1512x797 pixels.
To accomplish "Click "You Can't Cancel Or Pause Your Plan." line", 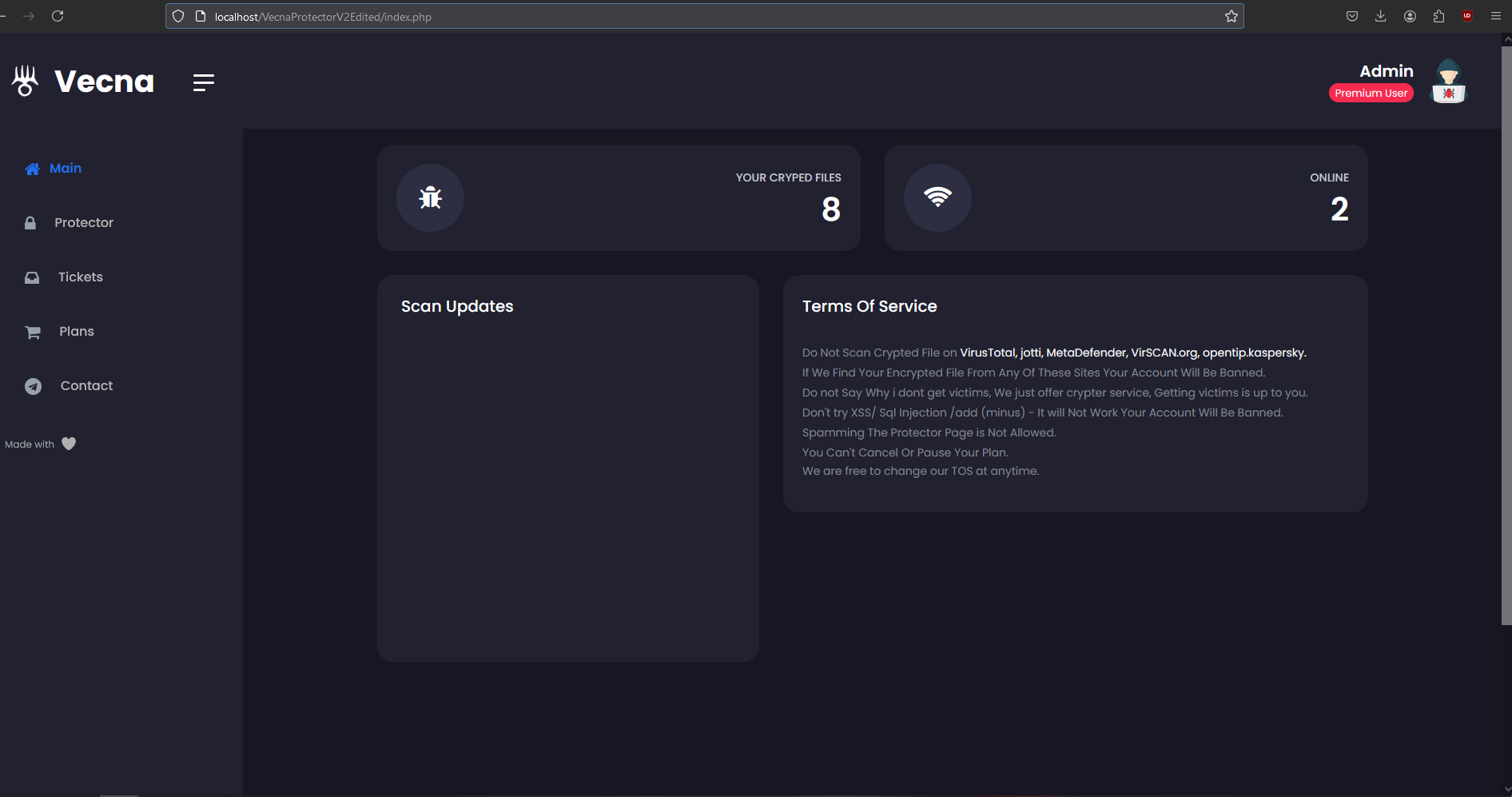I will point(905,452).
